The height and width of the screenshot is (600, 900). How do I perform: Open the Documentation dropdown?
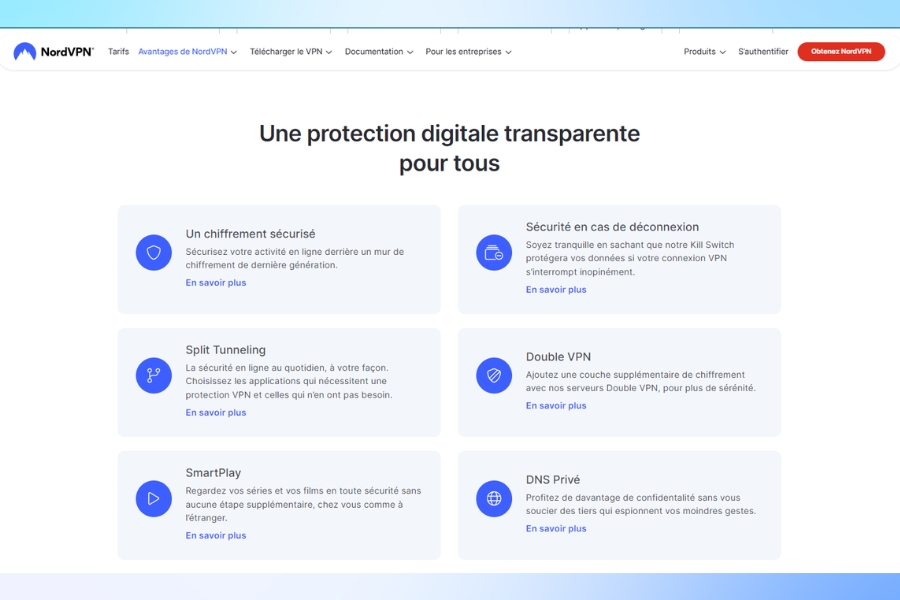click(x=379, y=52)
